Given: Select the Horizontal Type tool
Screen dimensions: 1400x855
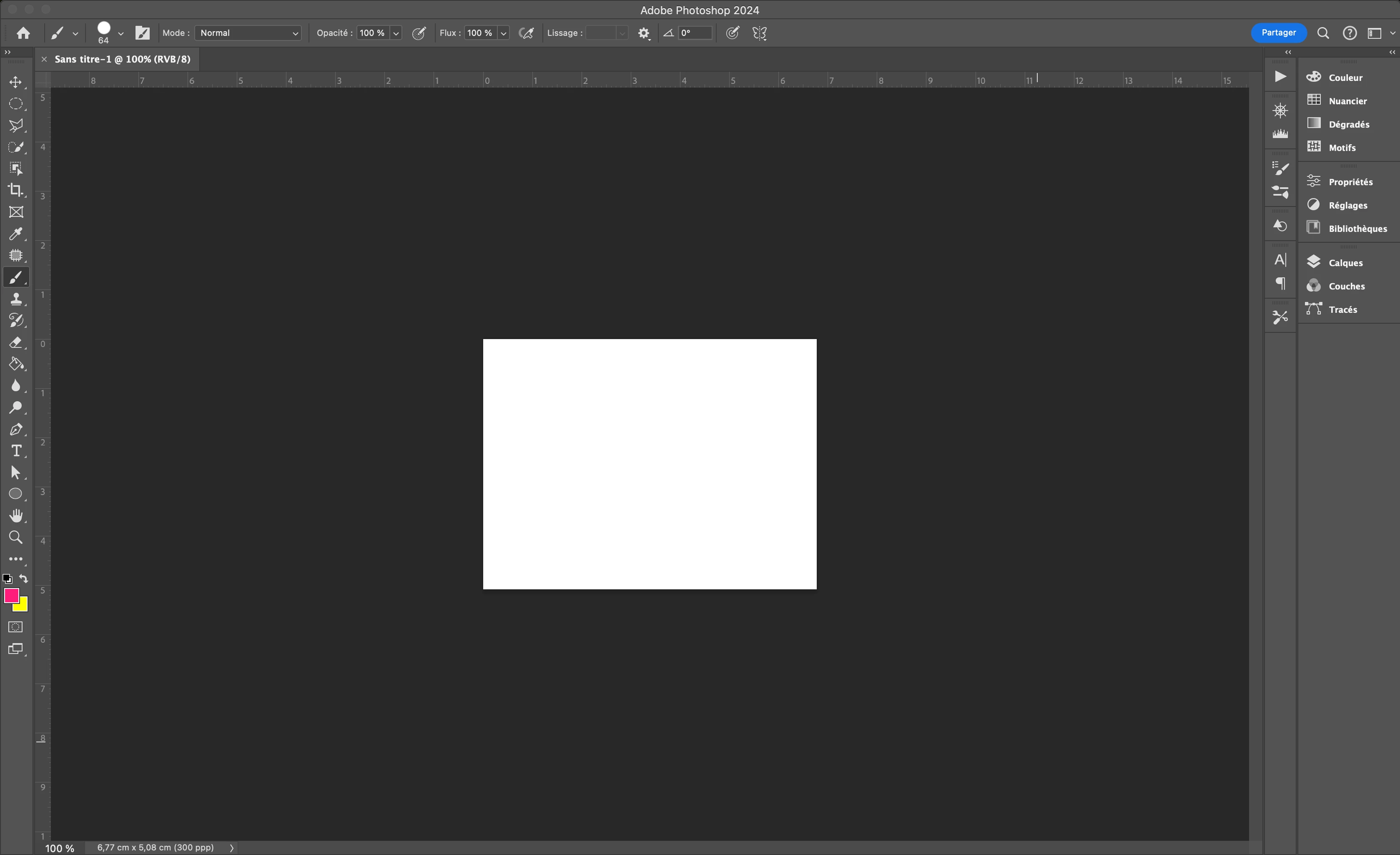Looking at the screenshot, I should point(15,451).
